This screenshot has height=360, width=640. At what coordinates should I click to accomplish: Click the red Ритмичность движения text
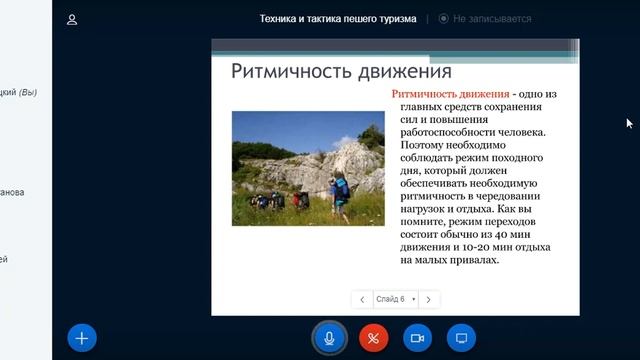[450, 94]
